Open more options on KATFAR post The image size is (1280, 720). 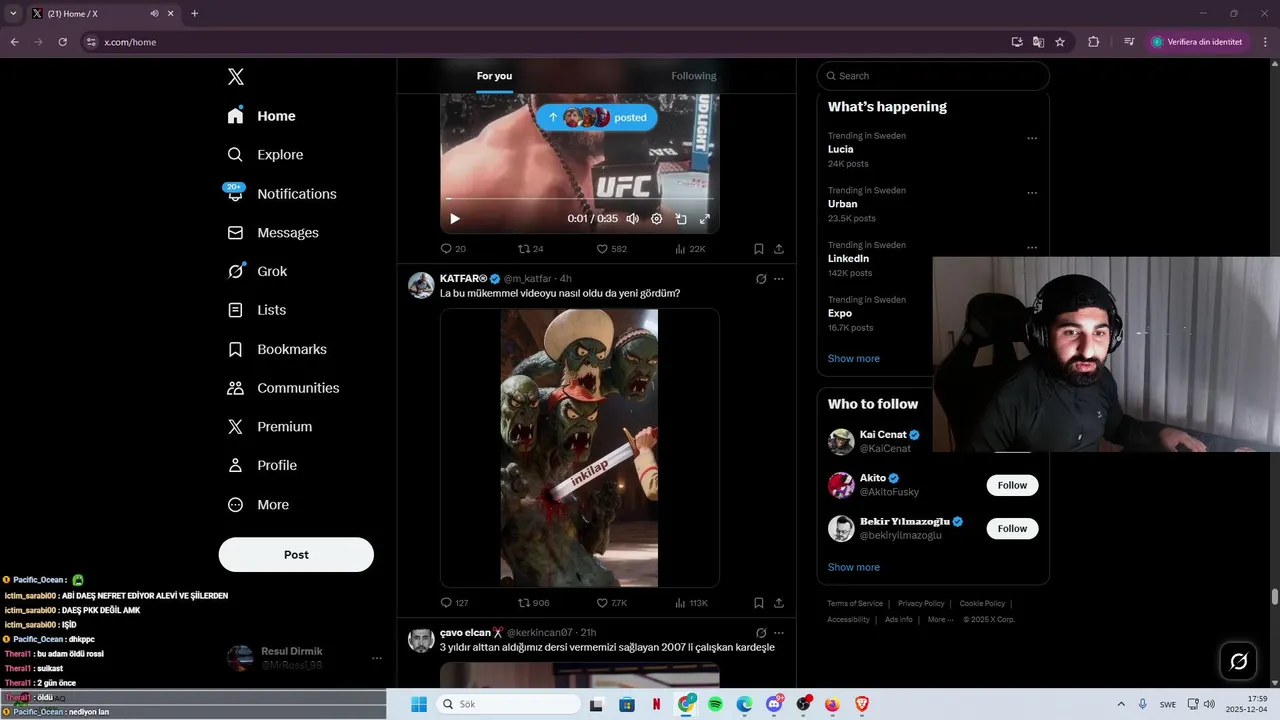coord(779,279)
